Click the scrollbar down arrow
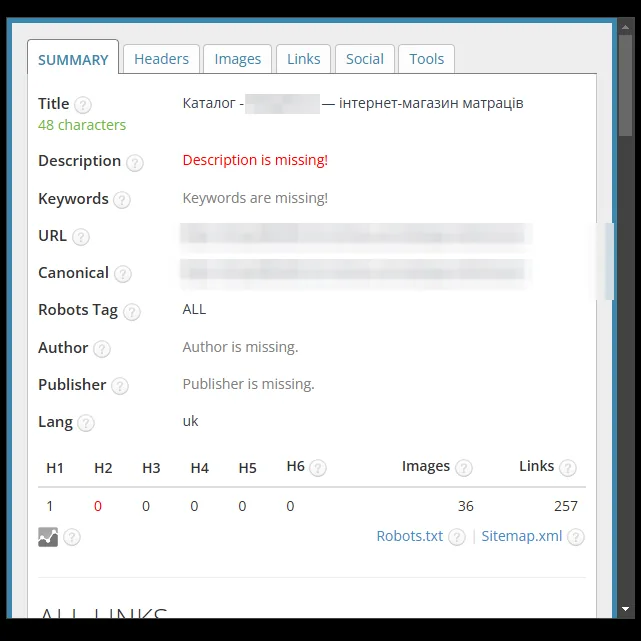This screenshot has height=641, width=641. tap(625, 609)
